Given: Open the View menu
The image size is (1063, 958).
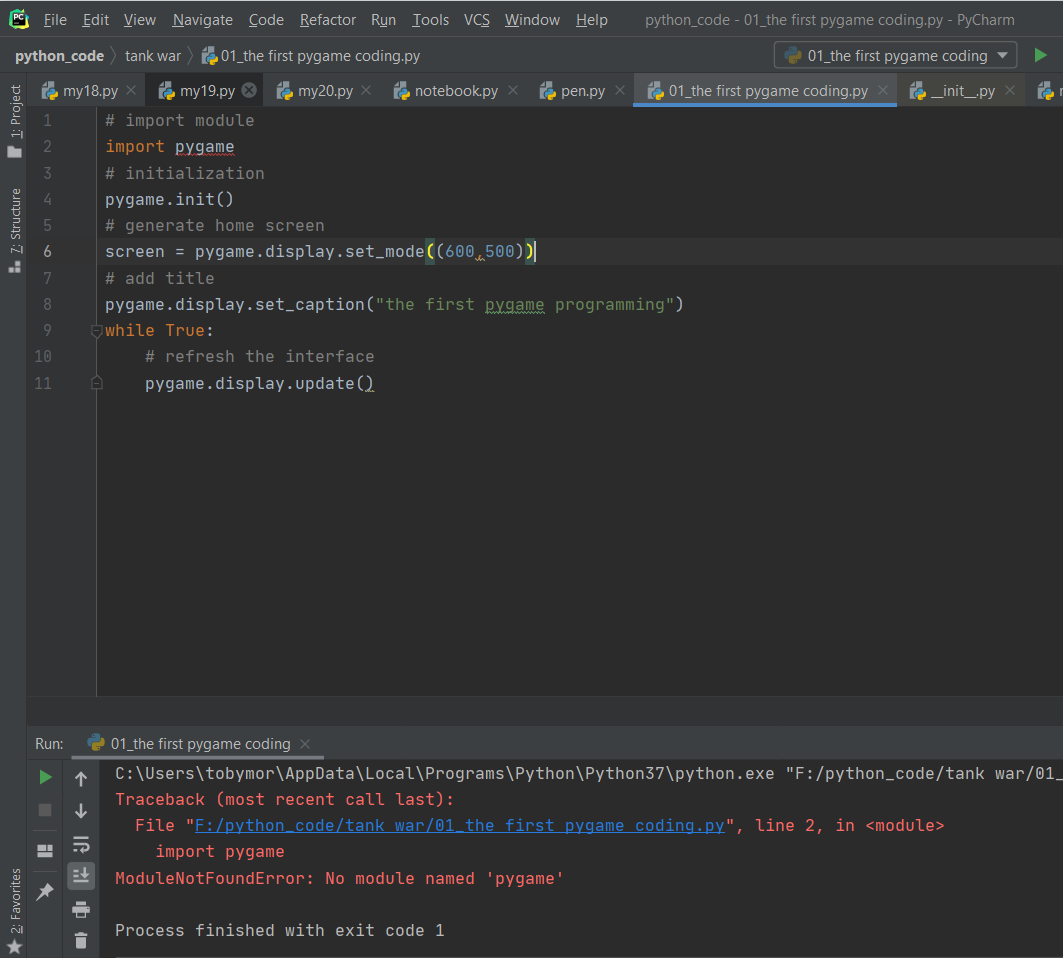Looking at the screenshot, I should pyautogui.click(x=140, y=20).
